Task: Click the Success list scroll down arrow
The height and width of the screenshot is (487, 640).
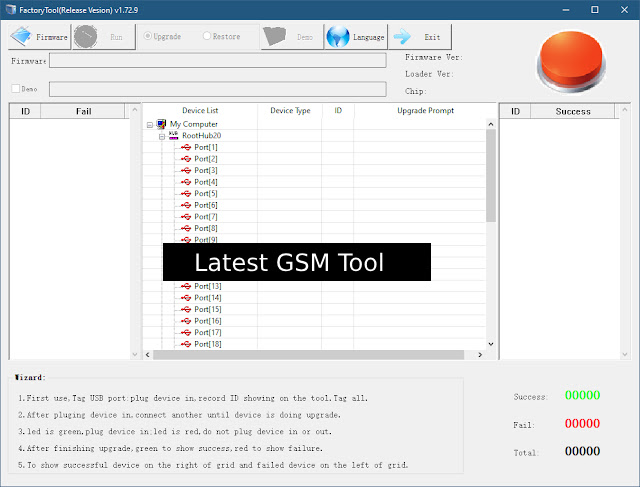Action: pos(624,354)
